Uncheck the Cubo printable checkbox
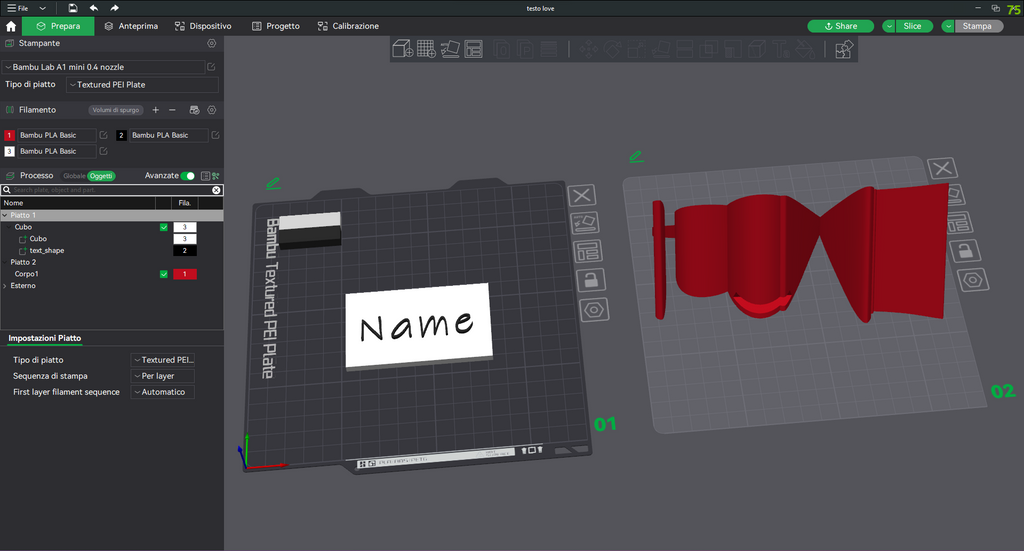Viewport: 1024px width, 551px height. pos(164,227)
